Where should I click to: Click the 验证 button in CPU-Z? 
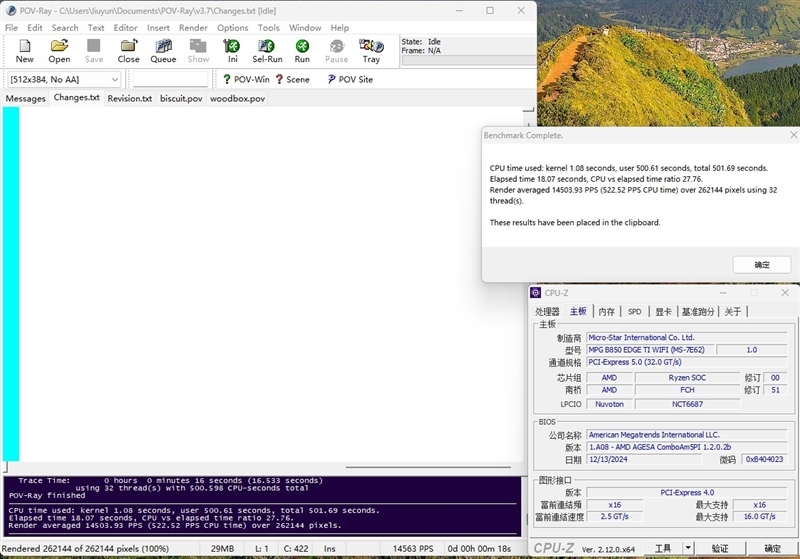coord(720,548)
